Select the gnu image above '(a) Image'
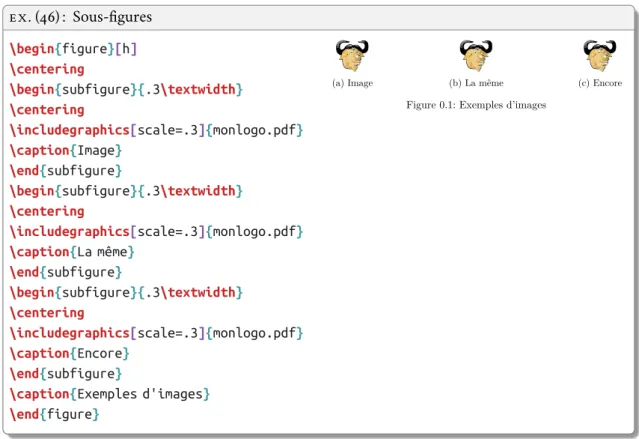The image size is (639, 439). click(352, 55)
